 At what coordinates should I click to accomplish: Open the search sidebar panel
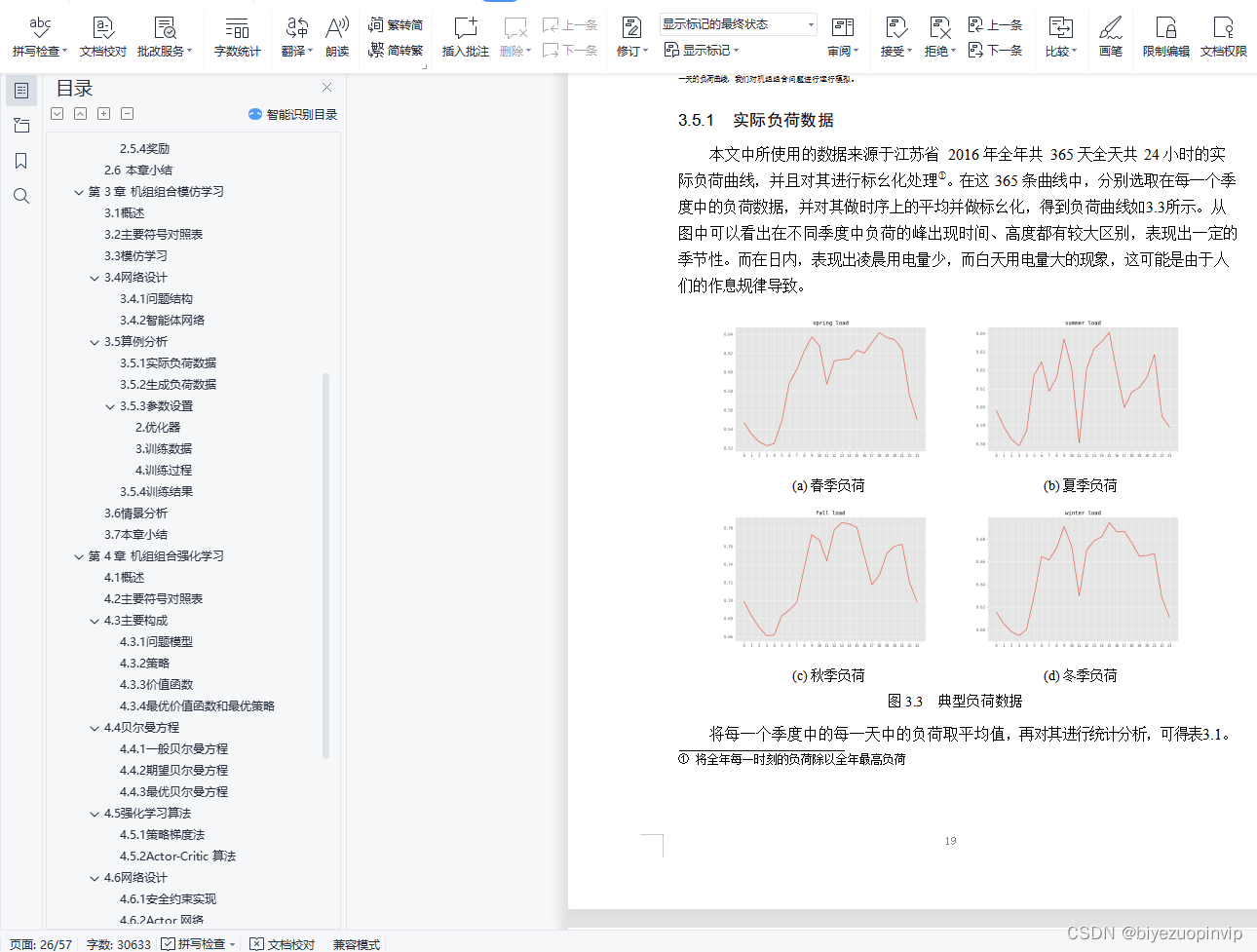point(21,196)
